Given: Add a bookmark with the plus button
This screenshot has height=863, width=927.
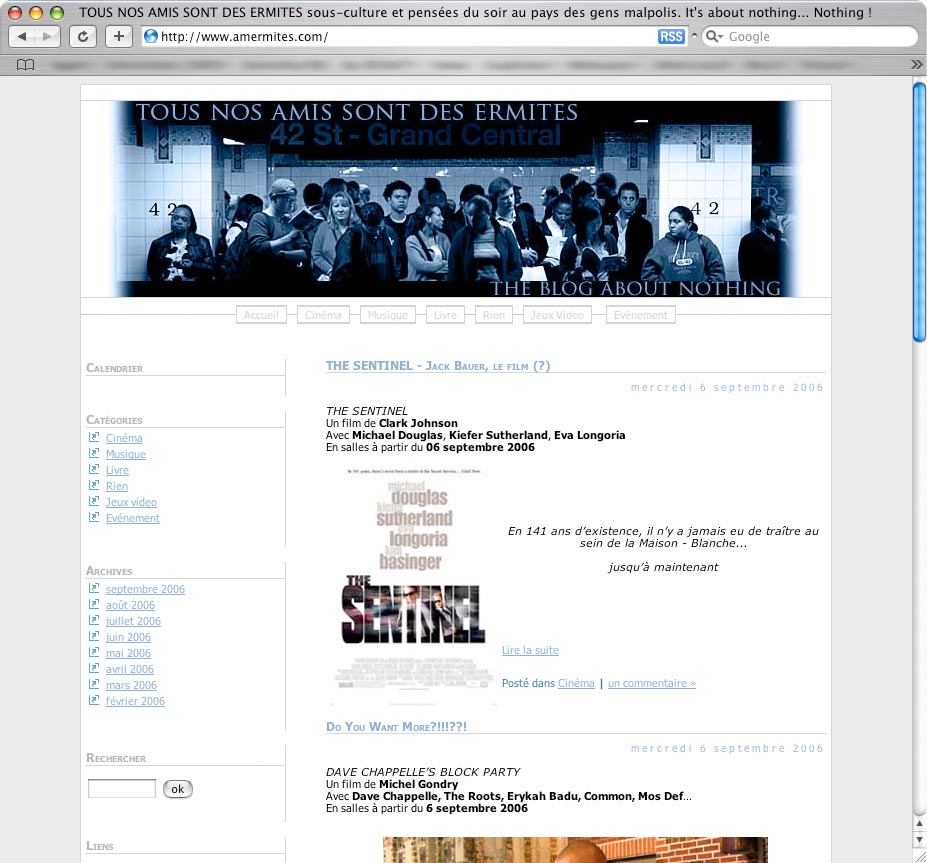Looking at the screenshot, I should click(119, 37).
